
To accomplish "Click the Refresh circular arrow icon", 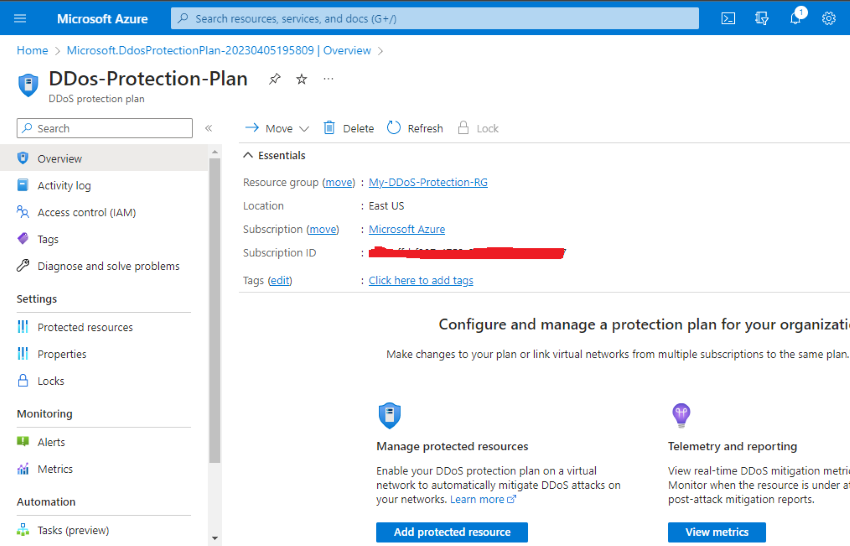I will (x=394, y=128).
